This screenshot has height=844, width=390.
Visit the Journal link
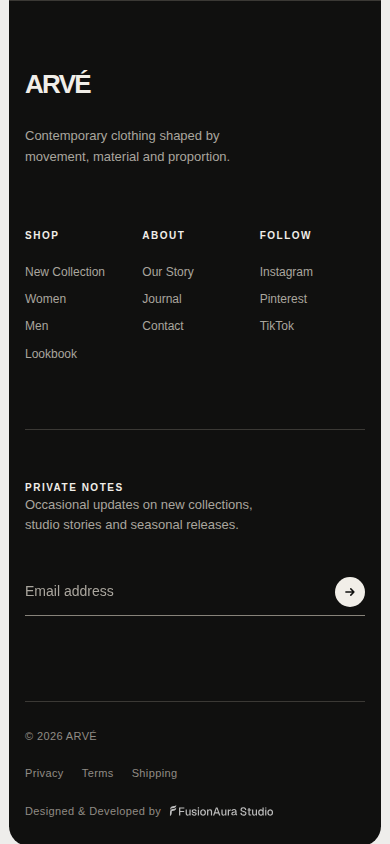(x=162, y=299)
